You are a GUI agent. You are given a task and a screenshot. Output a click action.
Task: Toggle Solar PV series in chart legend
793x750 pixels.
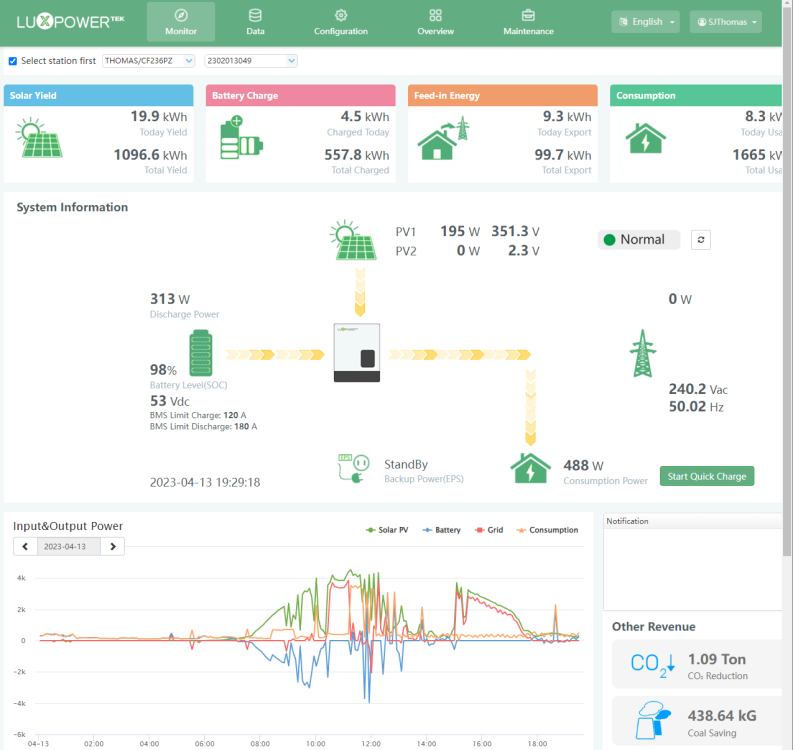(386, 530)
